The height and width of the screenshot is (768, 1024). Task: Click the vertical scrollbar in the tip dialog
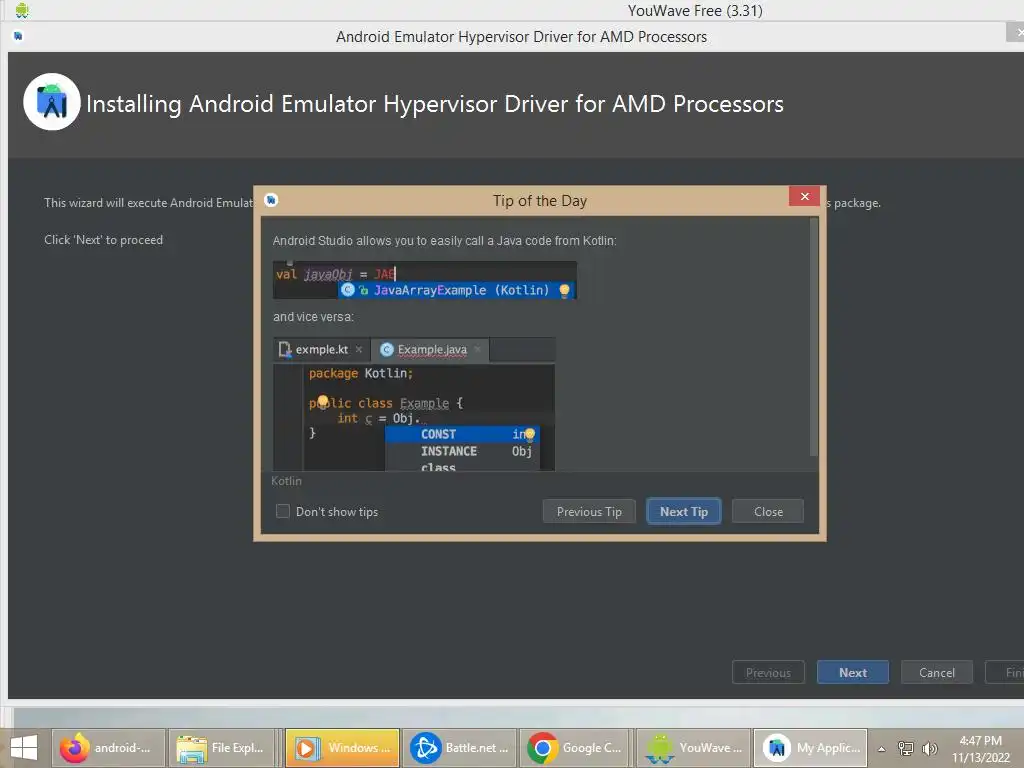tap(813, 336)
